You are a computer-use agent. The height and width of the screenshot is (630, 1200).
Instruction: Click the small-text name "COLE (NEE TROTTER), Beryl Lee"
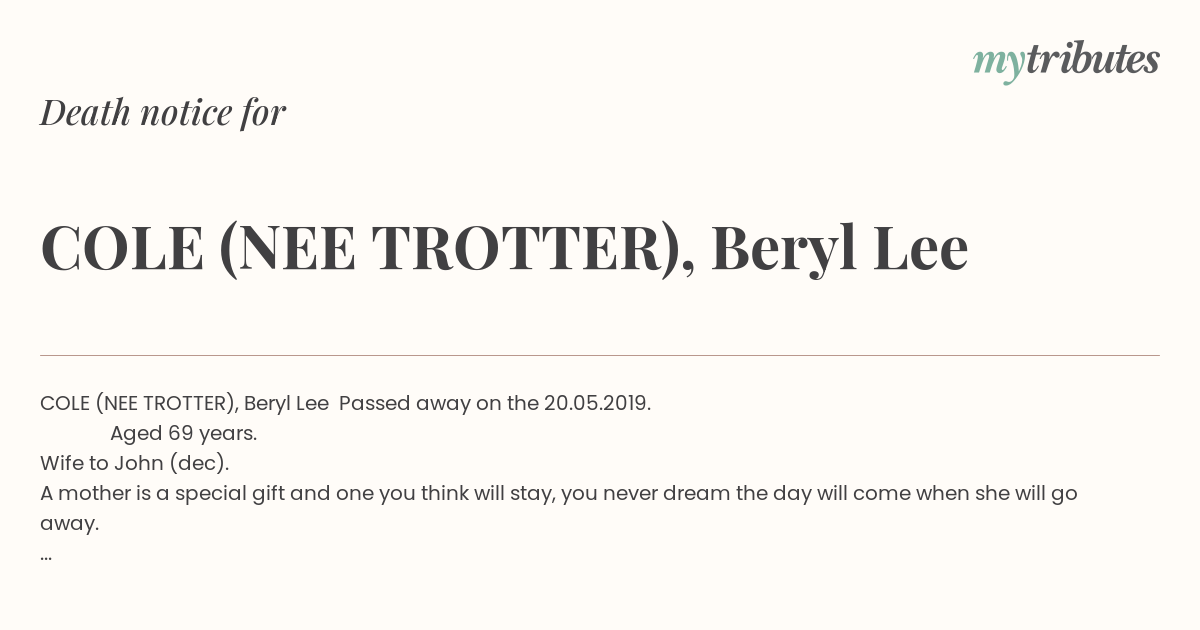(x=184, y=403)
